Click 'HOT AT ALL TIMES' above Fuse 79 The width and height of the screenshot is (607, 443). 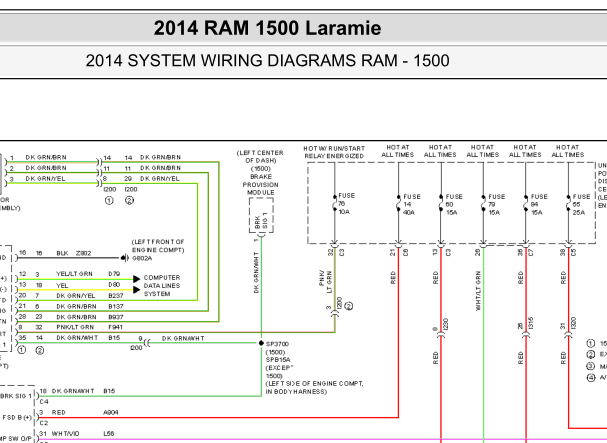point(482,151)
